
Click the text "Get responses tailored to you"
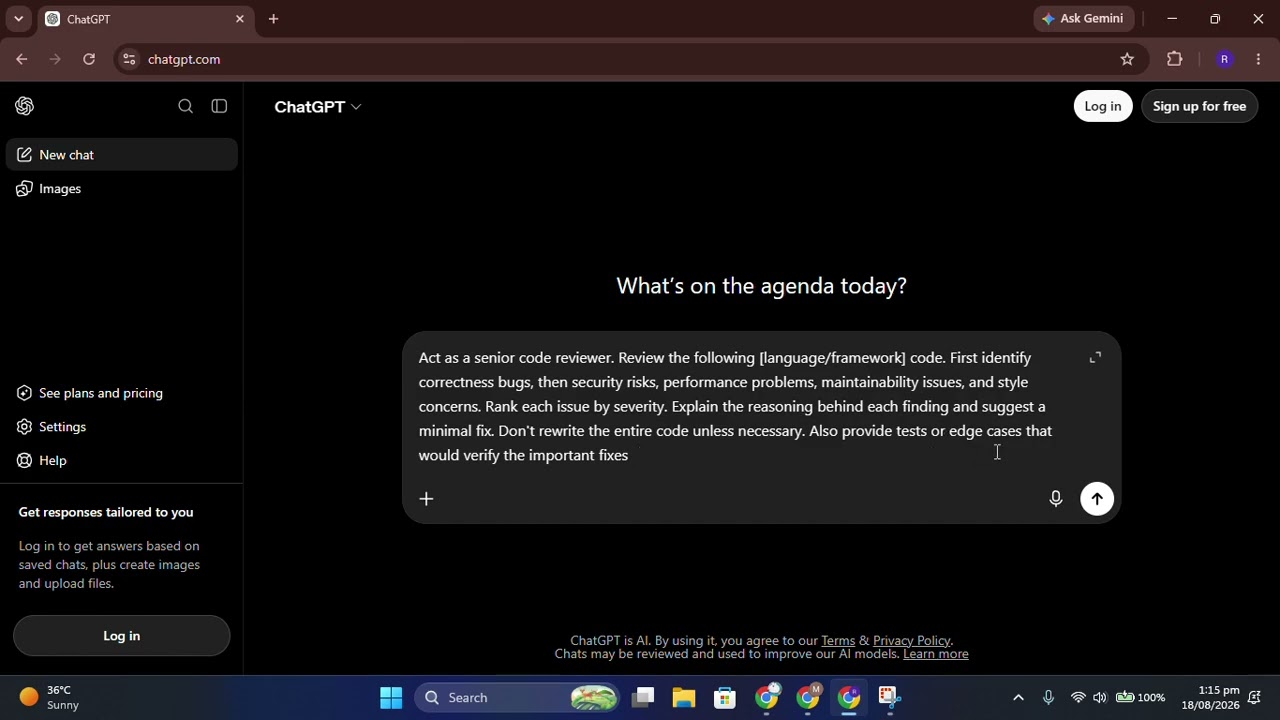[106, 512]
